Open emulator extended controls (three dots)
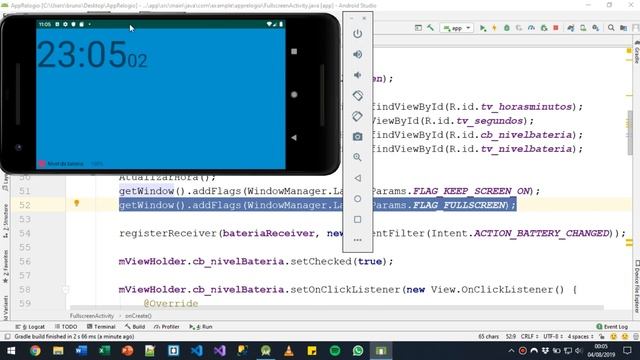 click(358, 240)
